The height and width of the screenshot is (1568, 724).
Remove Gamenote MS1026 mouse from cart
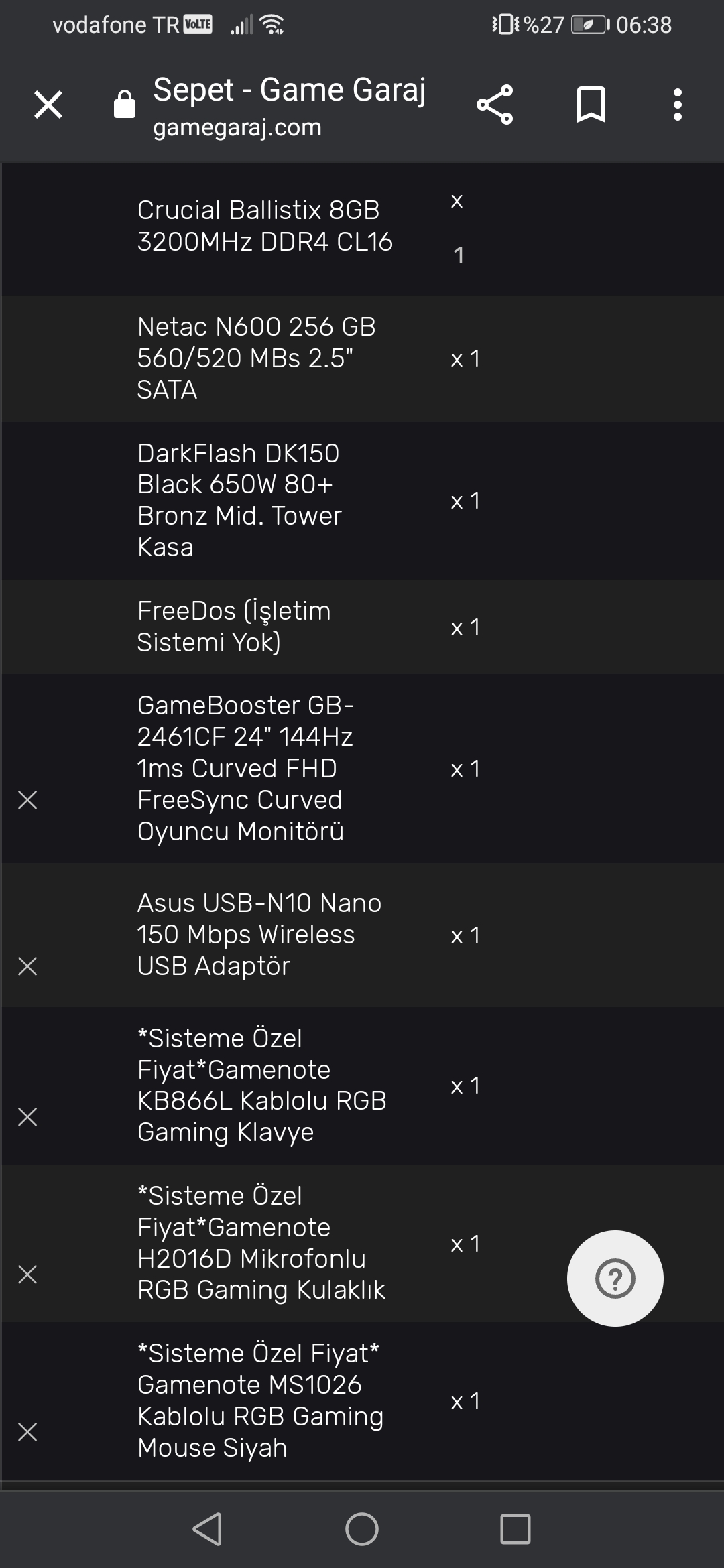(27, 1432)
